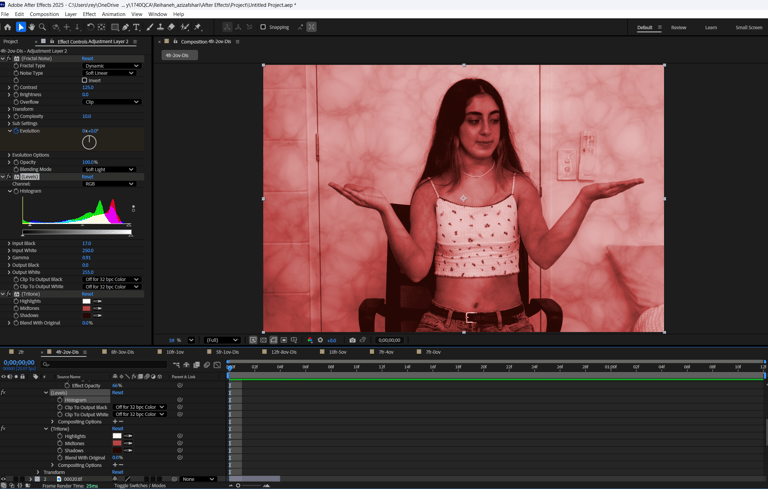The height and width of the screenshot is (489, 768).
Task: Click the timeline motion blur icon
Action: click(207, 365)
